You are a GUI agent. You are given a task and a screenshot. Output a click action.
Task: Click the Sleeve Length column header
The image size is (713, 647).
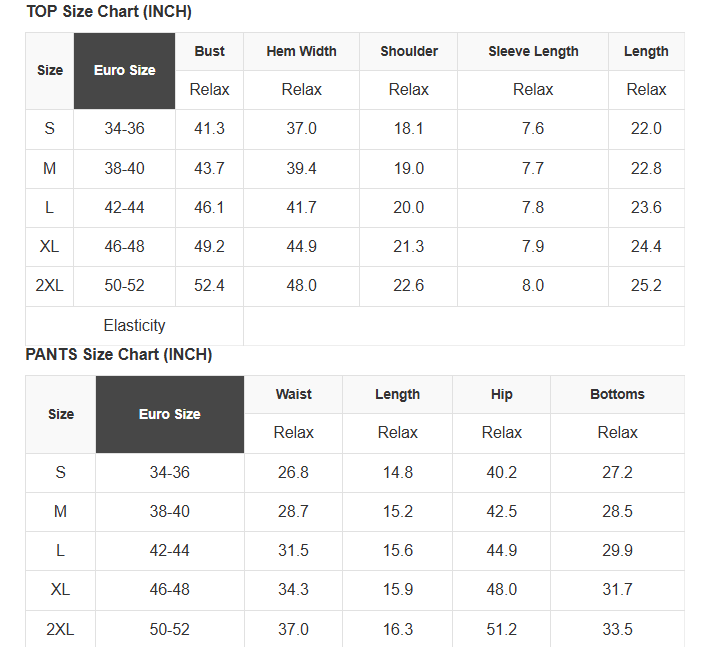[x=532, y=51]
